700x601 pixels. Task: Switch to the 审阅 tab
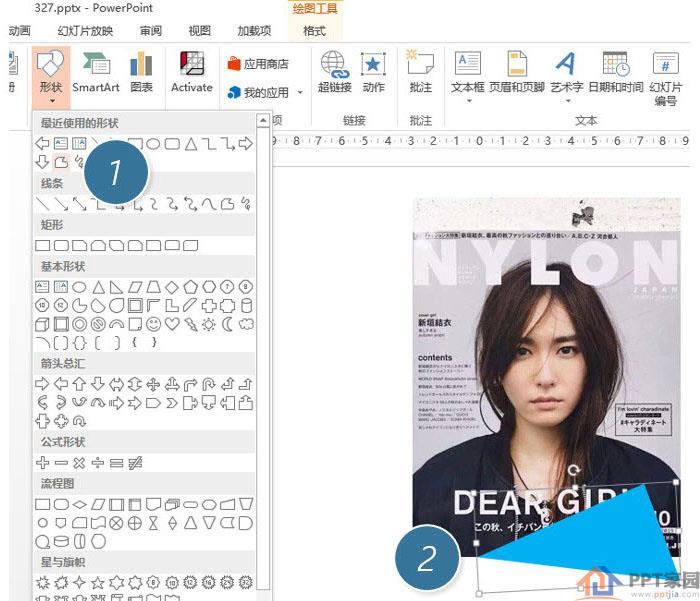tap(150, 31)
